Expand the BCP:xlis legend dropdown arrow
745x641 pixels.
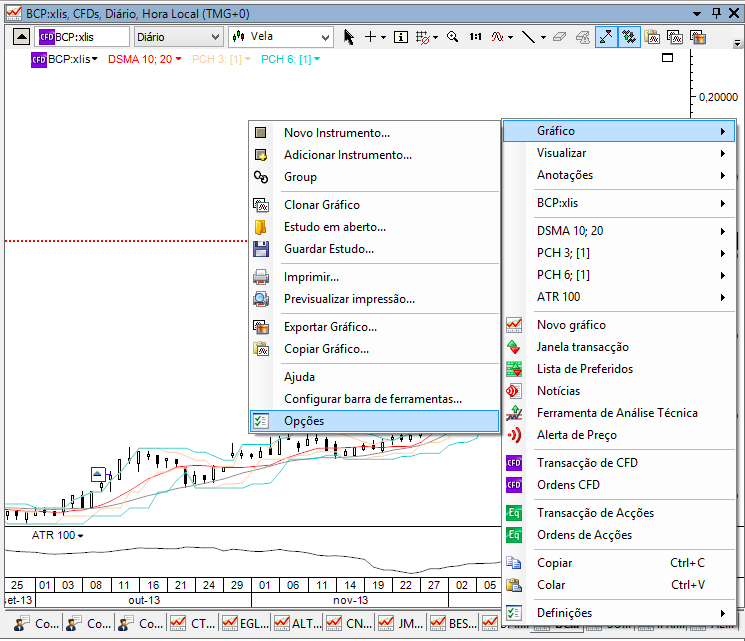(95, 59)
